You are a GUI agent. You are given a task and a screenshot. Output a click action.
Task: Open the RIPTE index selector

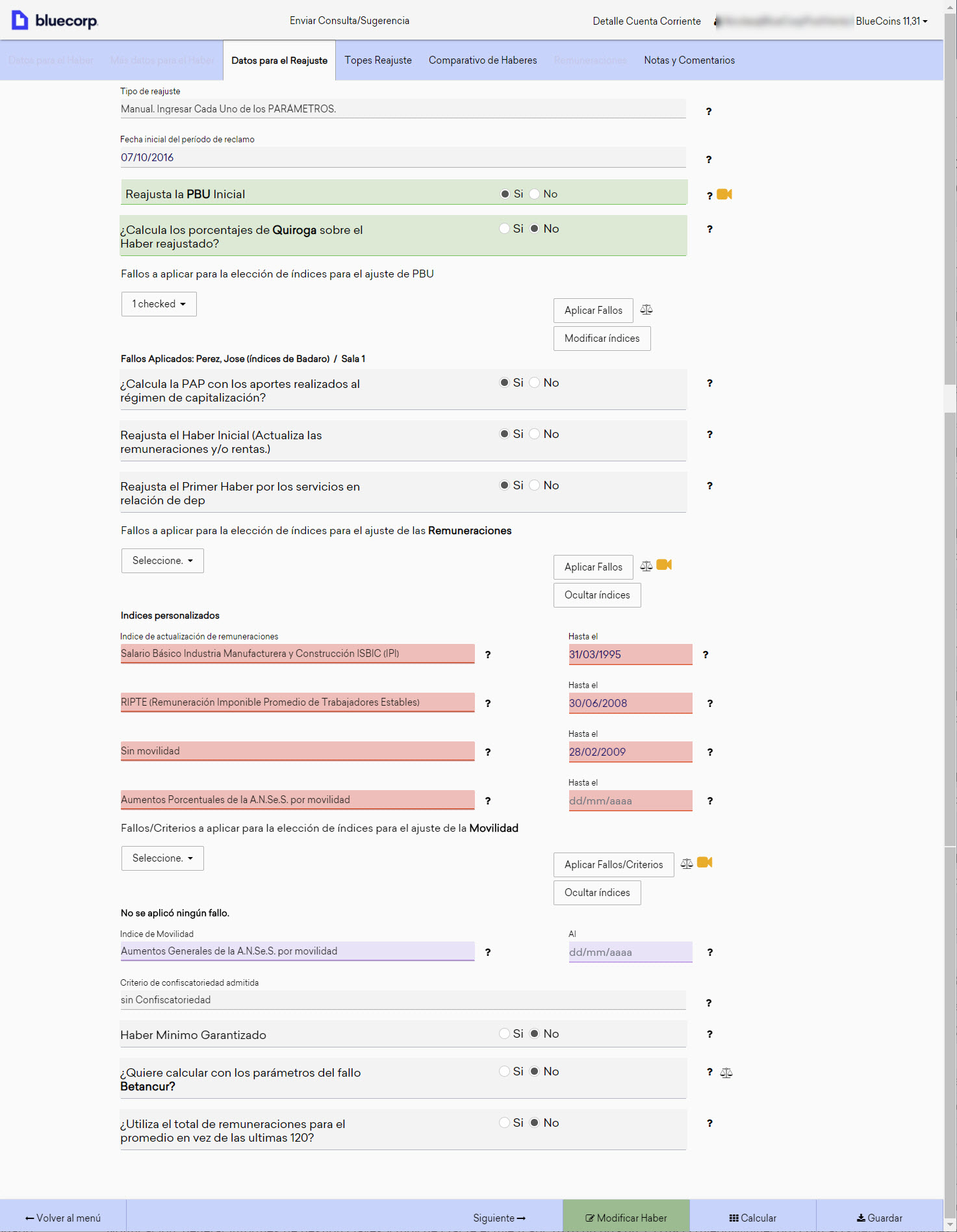tap(298, 702)
